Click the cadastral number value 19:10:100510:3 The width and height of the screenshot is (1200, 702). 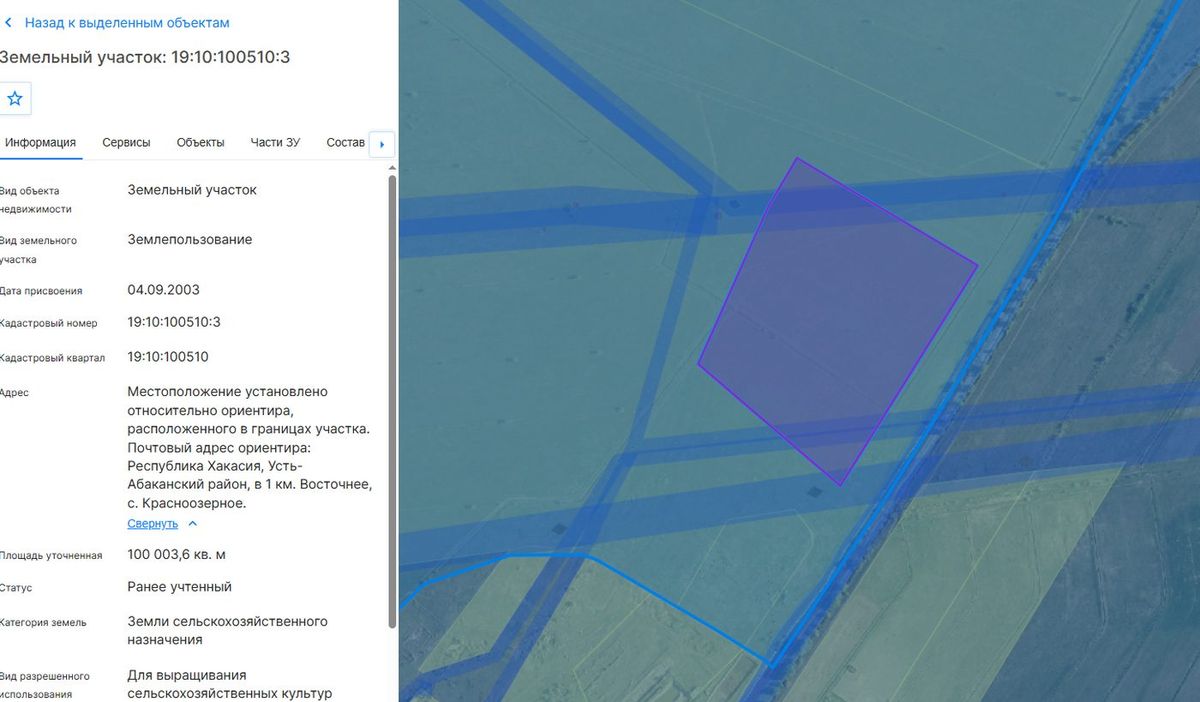click(x=174, y=322)
